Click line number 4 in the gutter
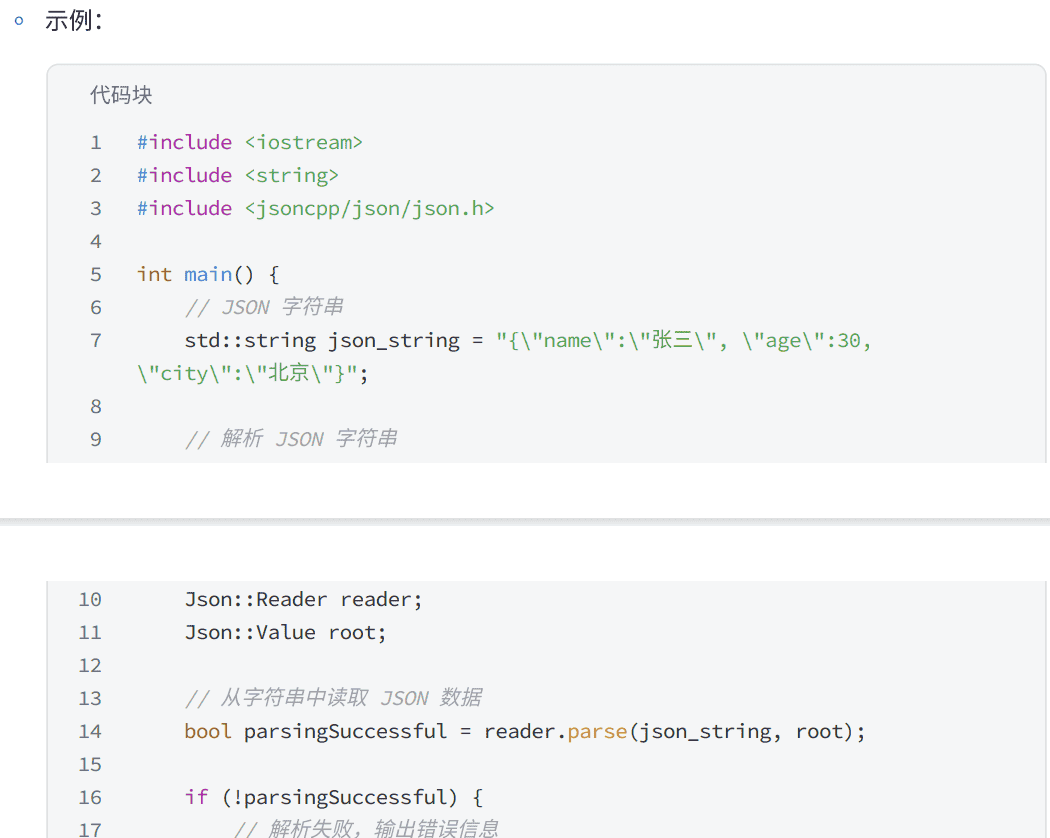The width and height of the screenshot is (1050, 838). 96,241
